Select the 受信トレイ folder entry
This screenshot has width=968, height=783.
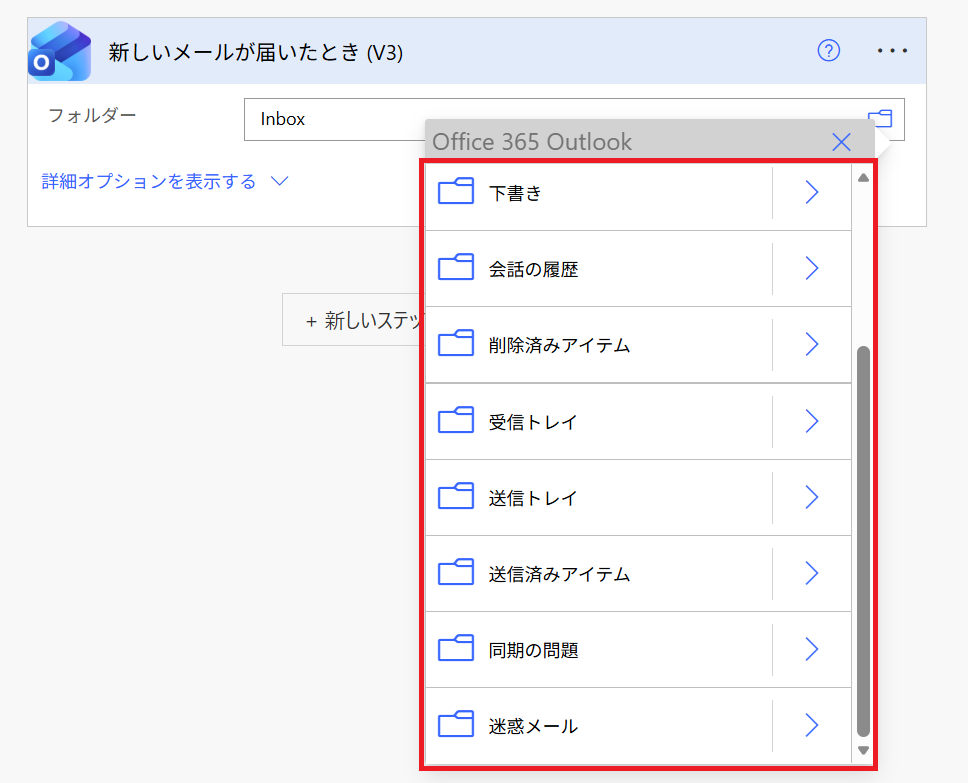(600, 420)
